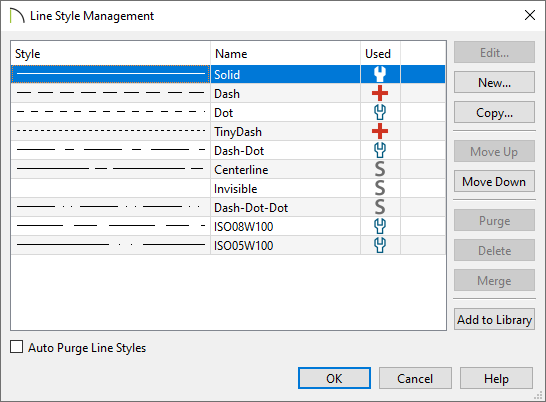Click the wrench icon in the Dot row

pos(380,112)
